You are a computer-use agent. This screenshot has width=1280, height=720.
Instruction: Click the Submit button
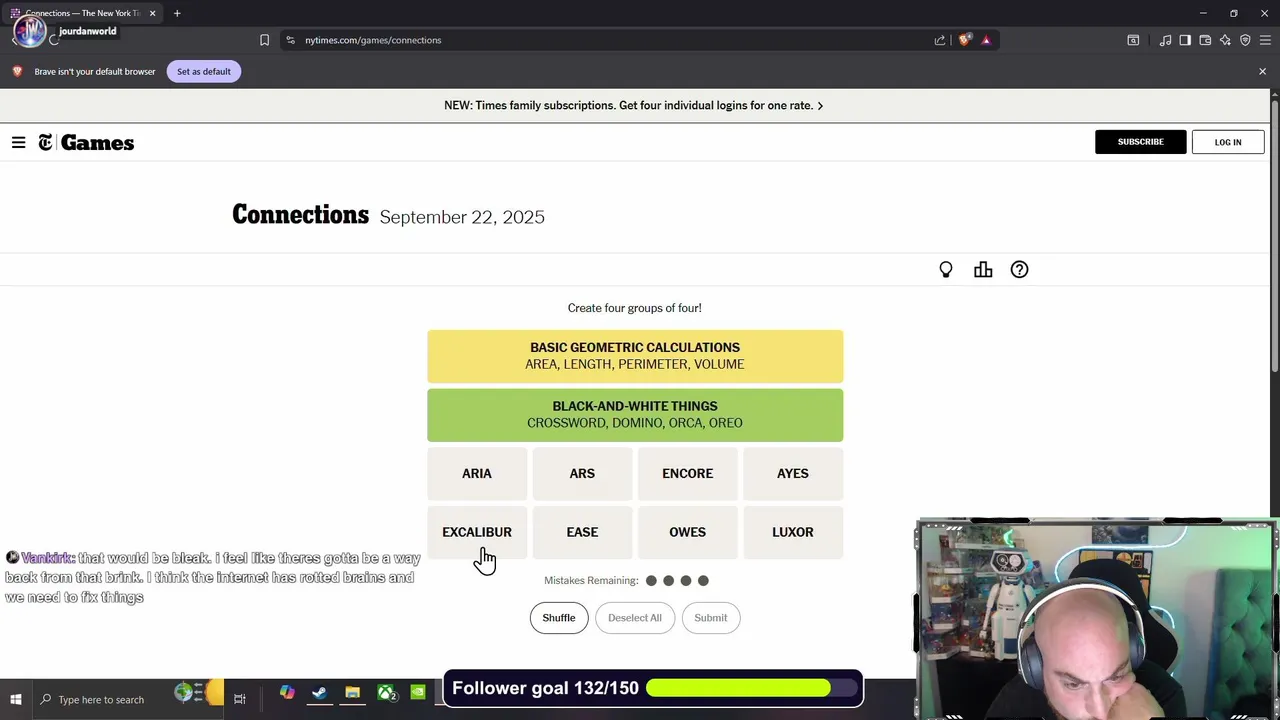[711, 618]
